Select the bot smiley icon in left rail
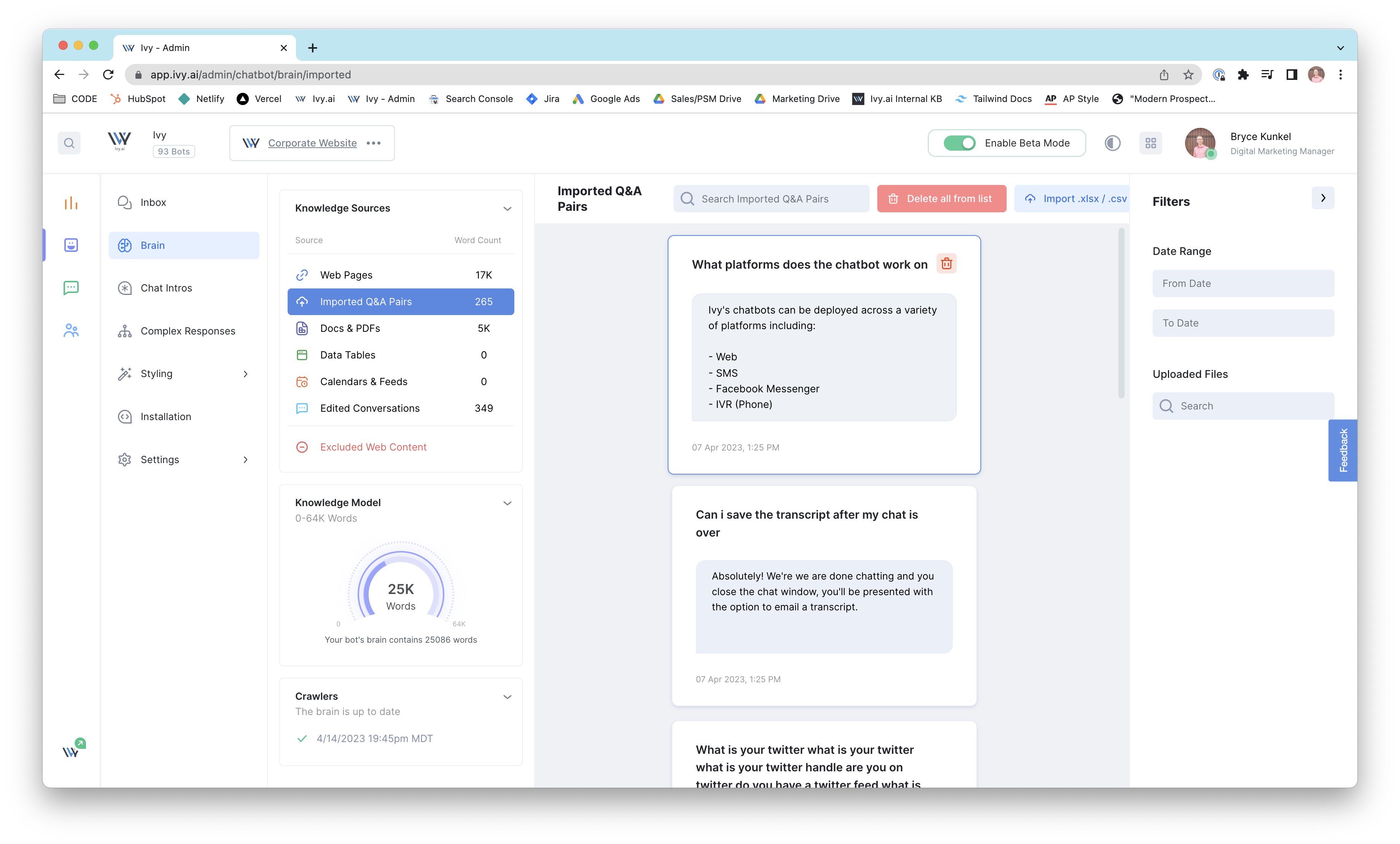 tap(70, 245)
